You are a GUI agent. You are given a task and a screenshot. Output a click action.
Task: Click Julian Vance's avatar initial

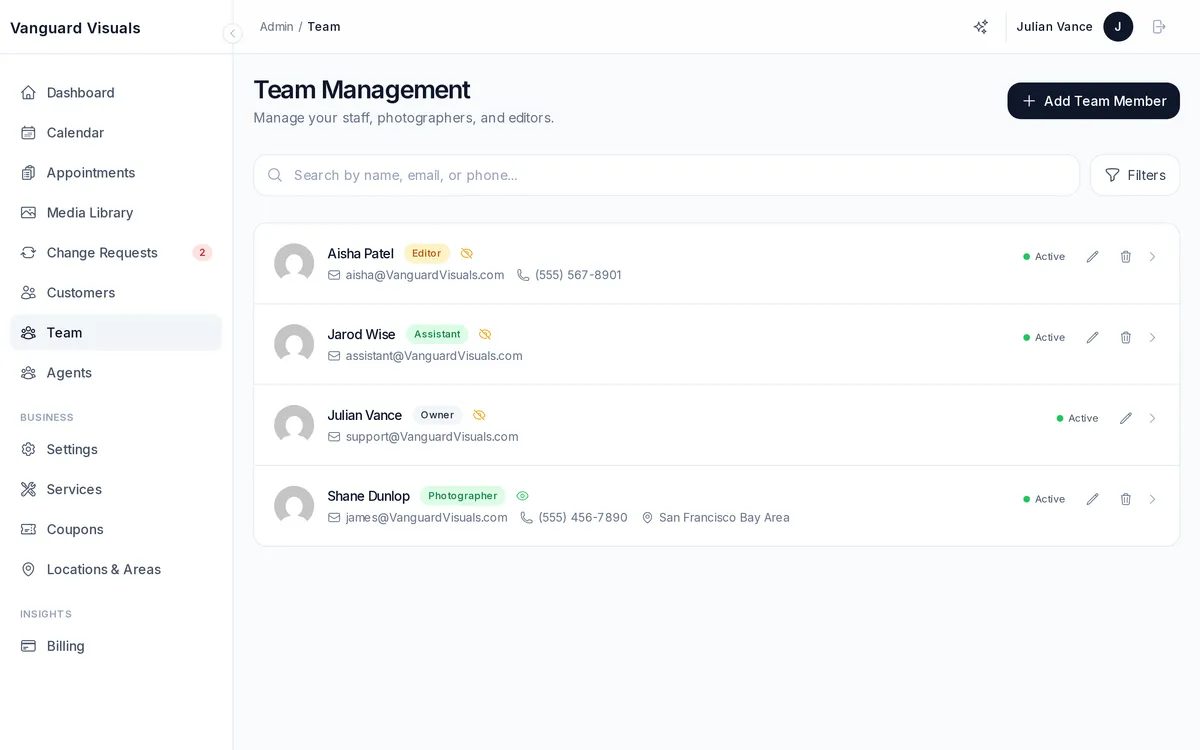click(x=1118, y=27)
